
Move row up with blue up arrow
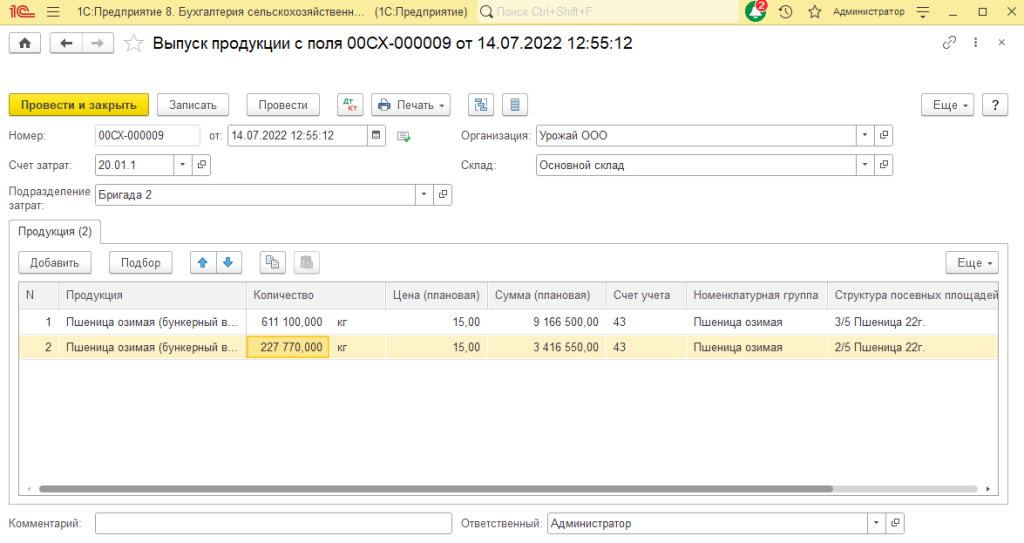click(x=203, y=262)
